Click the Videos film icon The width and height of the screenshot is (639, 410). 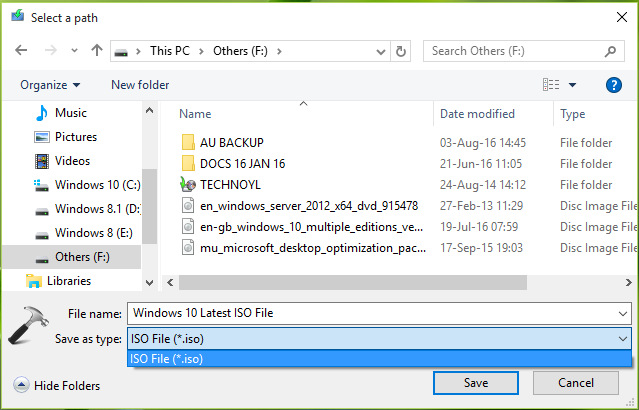[x=42, y=161]
